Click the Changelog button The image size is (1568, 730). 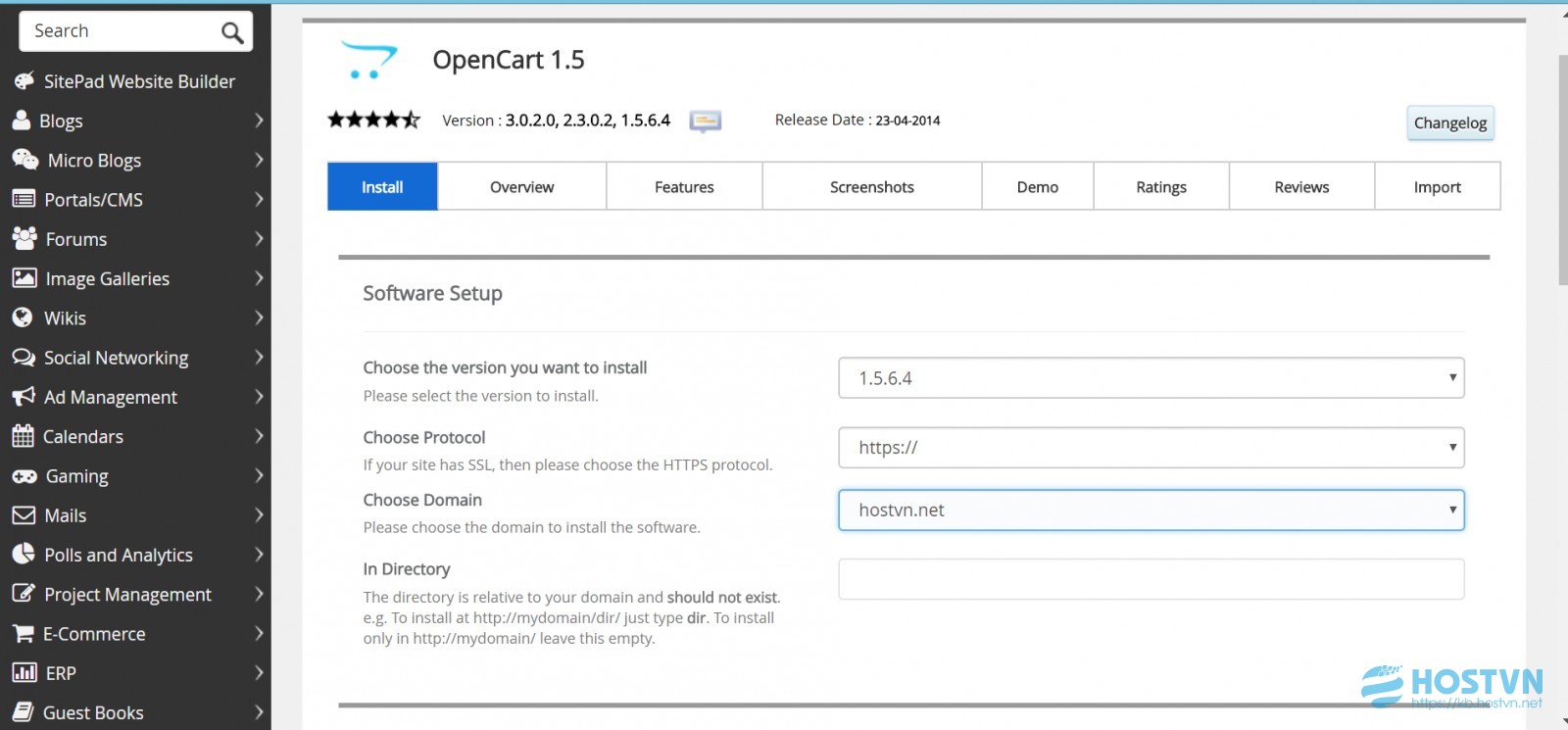(x=1450, y=123)
